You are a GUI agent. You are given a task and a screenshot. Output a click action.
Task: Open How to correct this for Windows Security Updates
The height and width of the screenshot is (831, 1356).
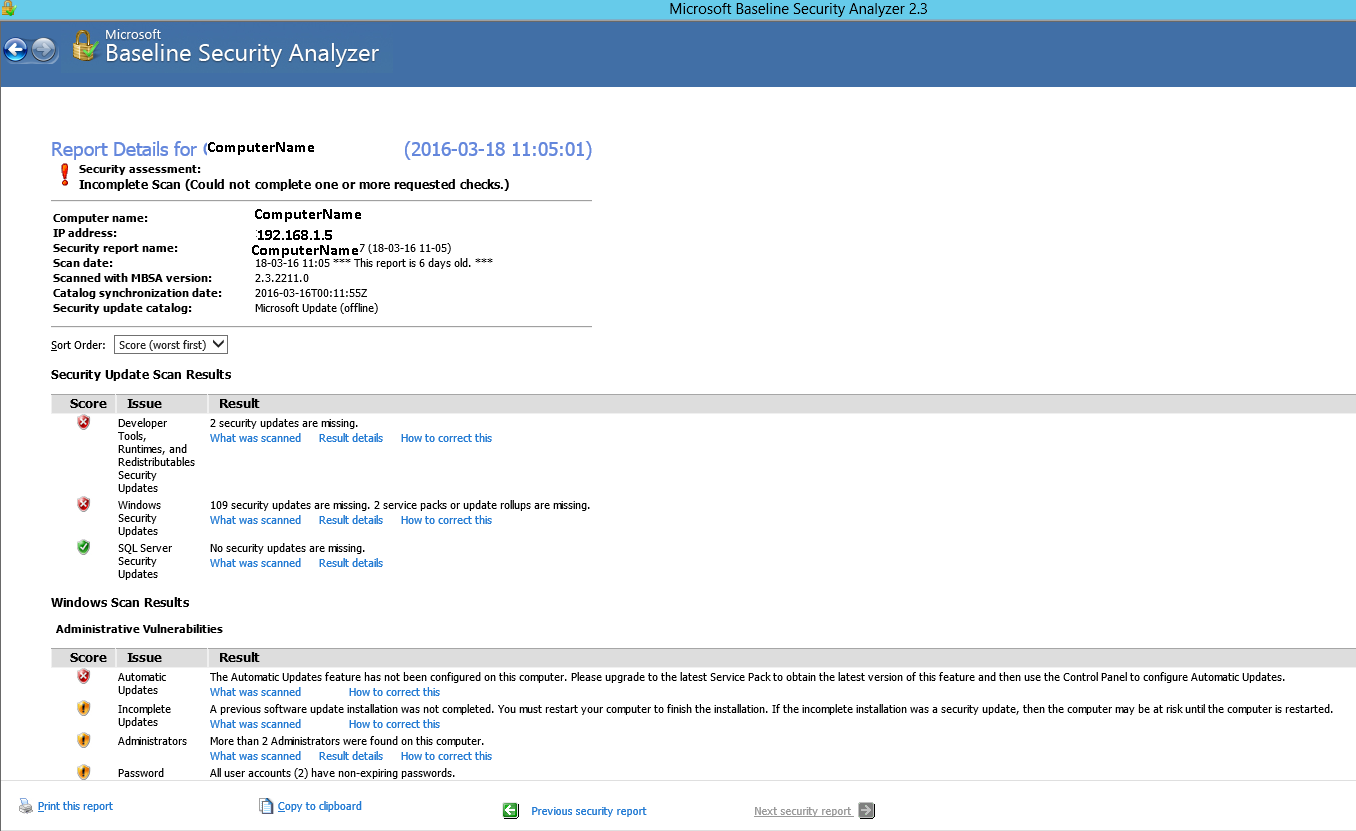click(x=446, y=520)
